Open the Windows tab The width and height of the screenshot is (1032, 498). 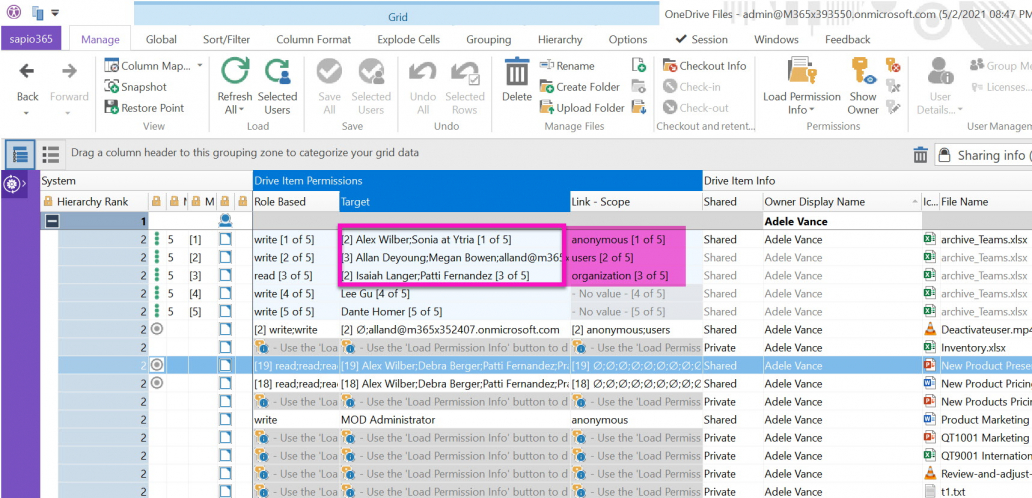(x=776, y=39)
